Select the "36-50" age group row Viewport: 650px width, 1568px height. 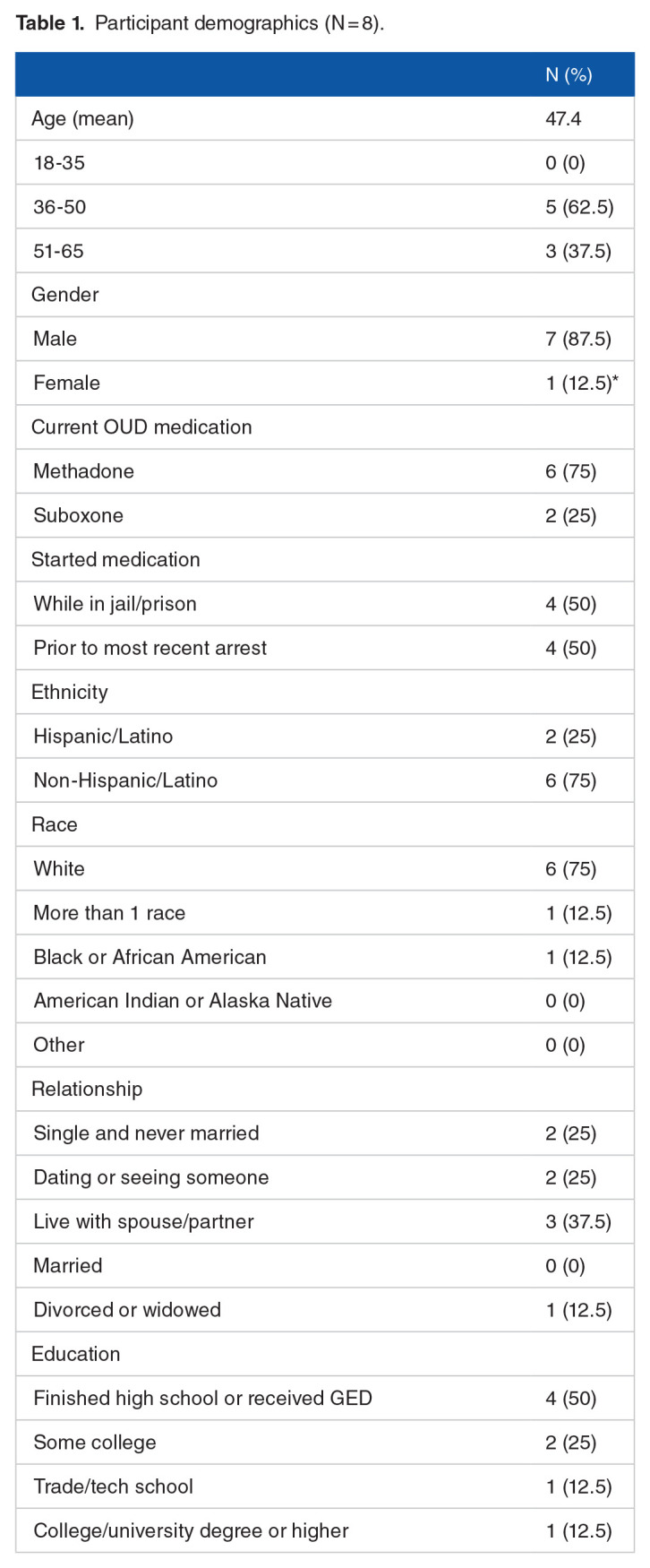pyautogui.click(x=60, y=207)
